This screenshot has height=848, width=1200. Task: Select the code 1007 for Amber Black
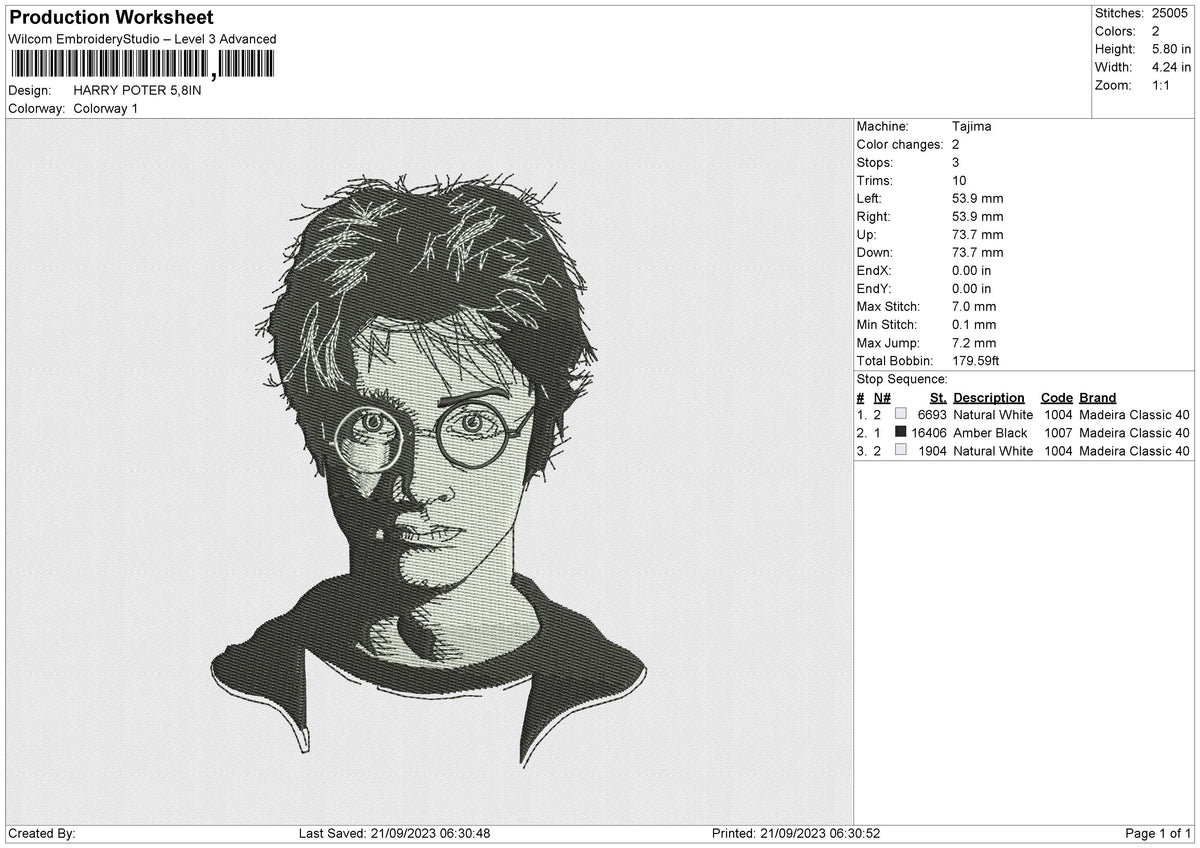point(1059,433)
